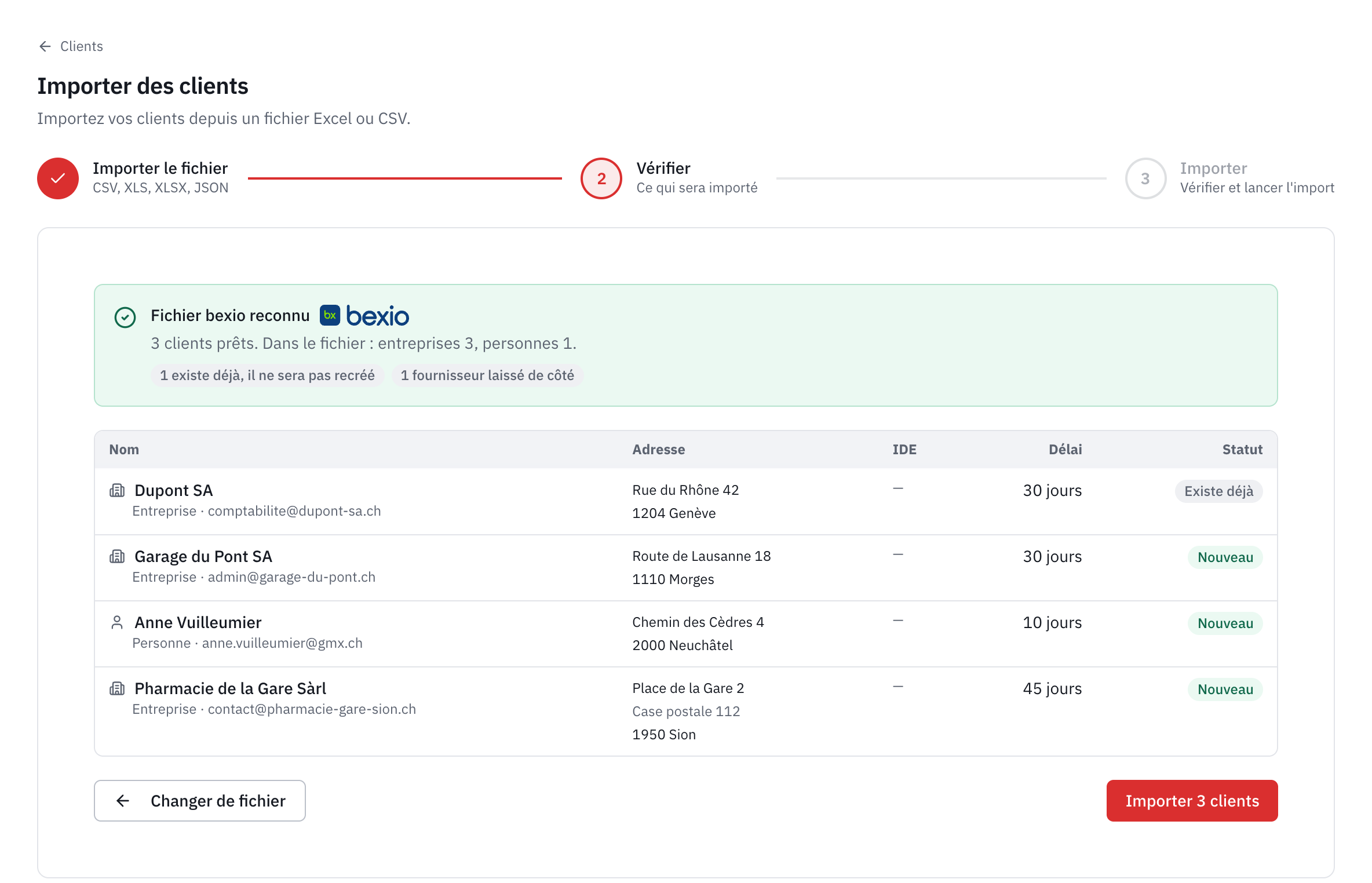1372x883 pixels.
Task: Click 'Case postale 112' address line
Action: pos(686,711)
